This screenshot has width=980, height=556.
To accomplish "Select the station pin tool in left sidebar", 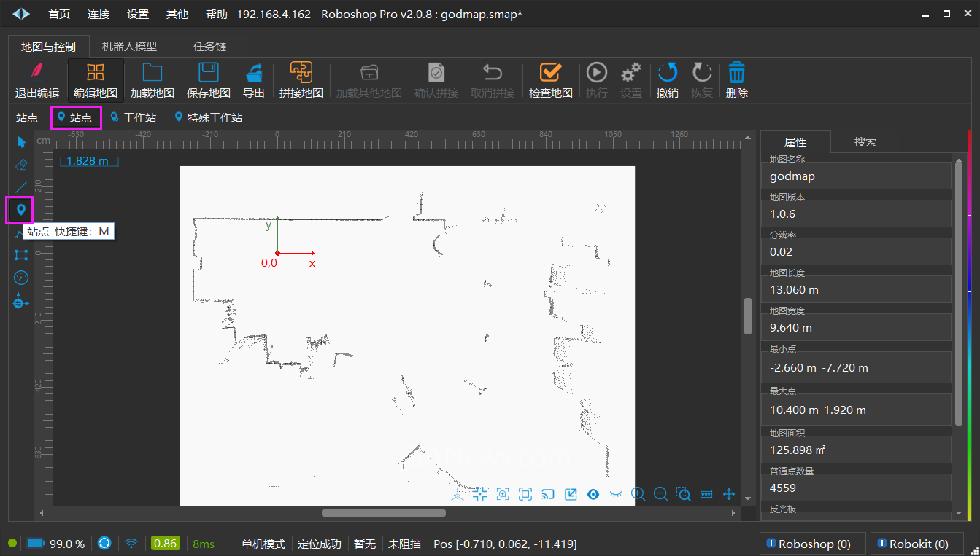I will click(21, 209).
